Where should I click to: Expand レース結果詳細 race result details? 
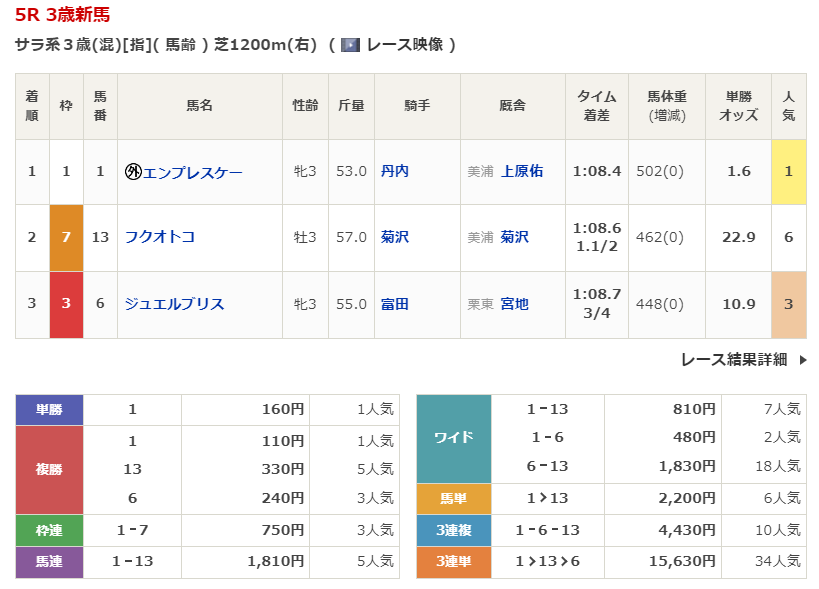(x=733, y=360)
